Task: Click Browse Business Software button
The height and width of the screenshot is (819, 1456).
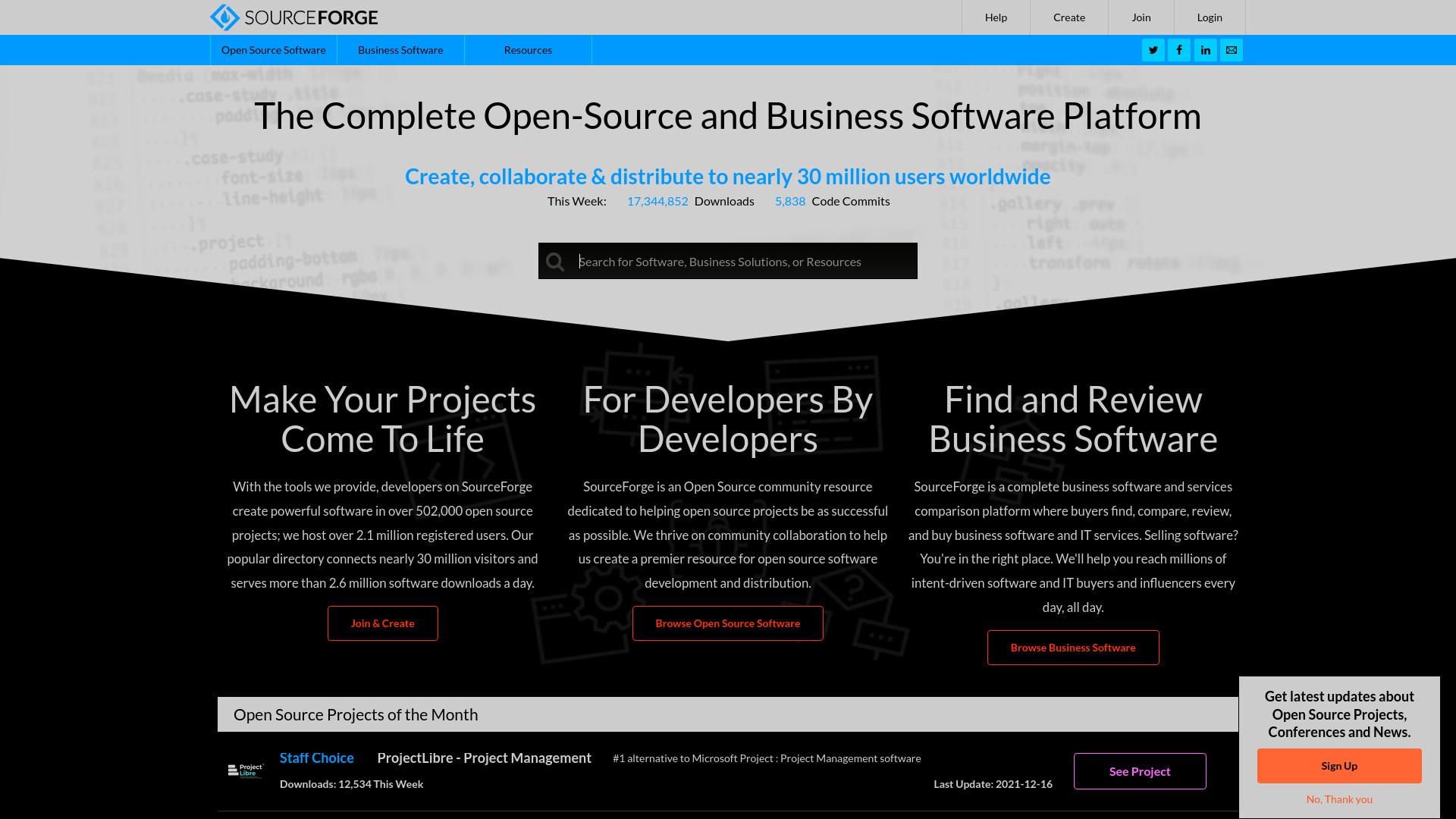Action: coord(1072,648)
